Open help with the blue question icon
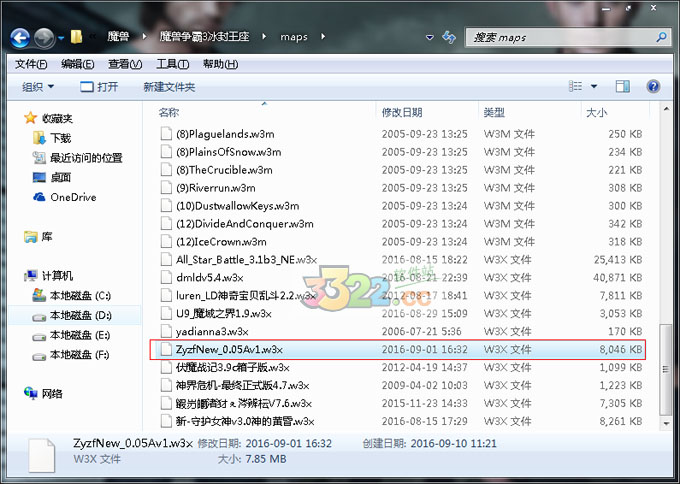The height and width of the screenshot is (484, 680). (653, 86)
